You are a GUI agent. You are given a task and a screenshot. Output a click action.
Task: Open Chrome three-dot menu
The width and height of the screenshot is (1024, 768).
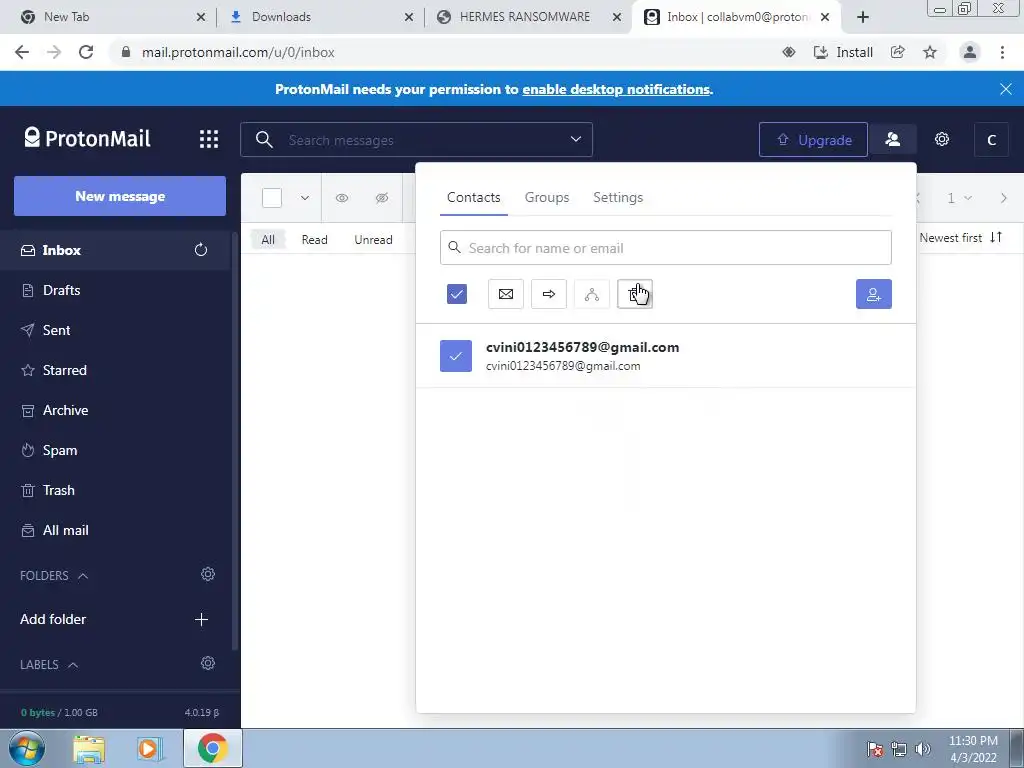pyautogui.click(x=1002, y=52)
